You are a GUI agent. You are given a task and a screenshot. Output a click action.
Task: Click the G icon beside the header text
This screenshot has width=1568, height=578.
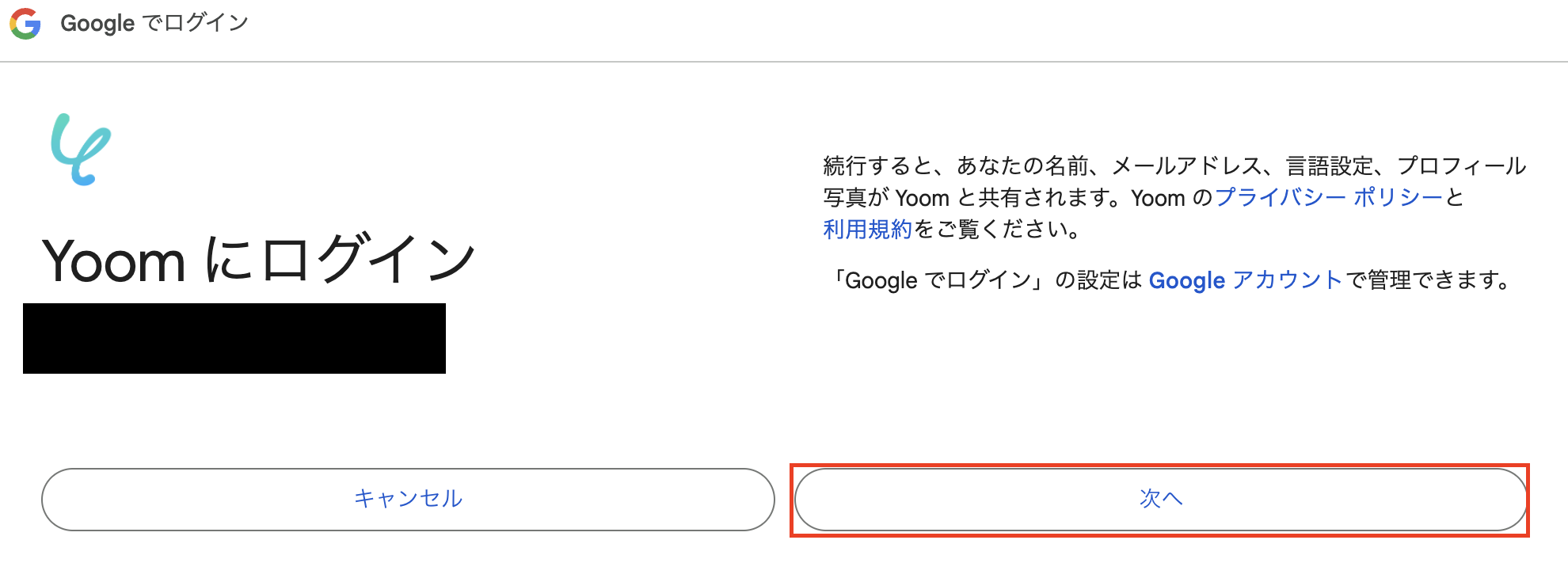coord(26,22)
